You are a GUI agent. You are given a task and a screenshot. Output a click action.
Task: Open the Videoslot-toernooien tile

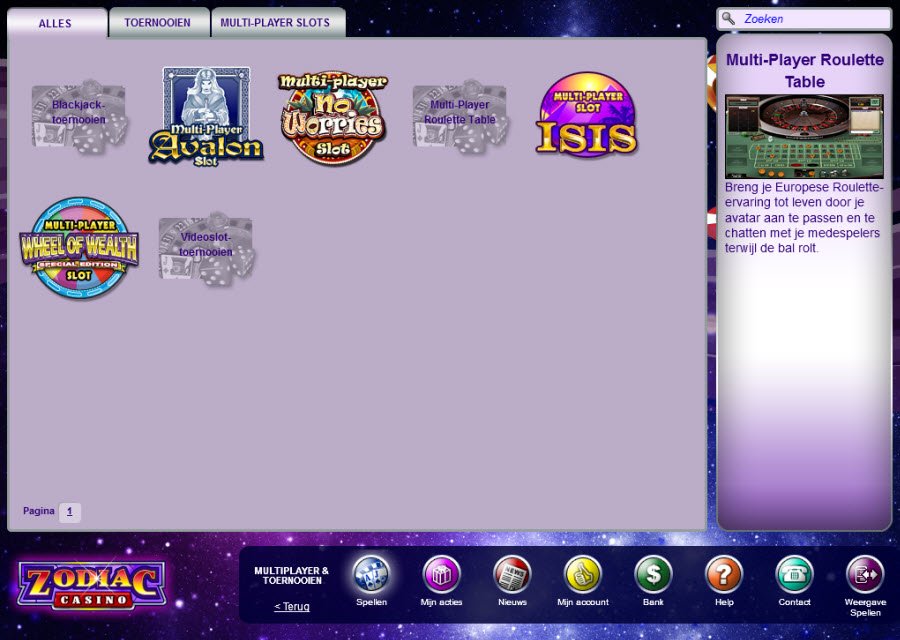206,249
